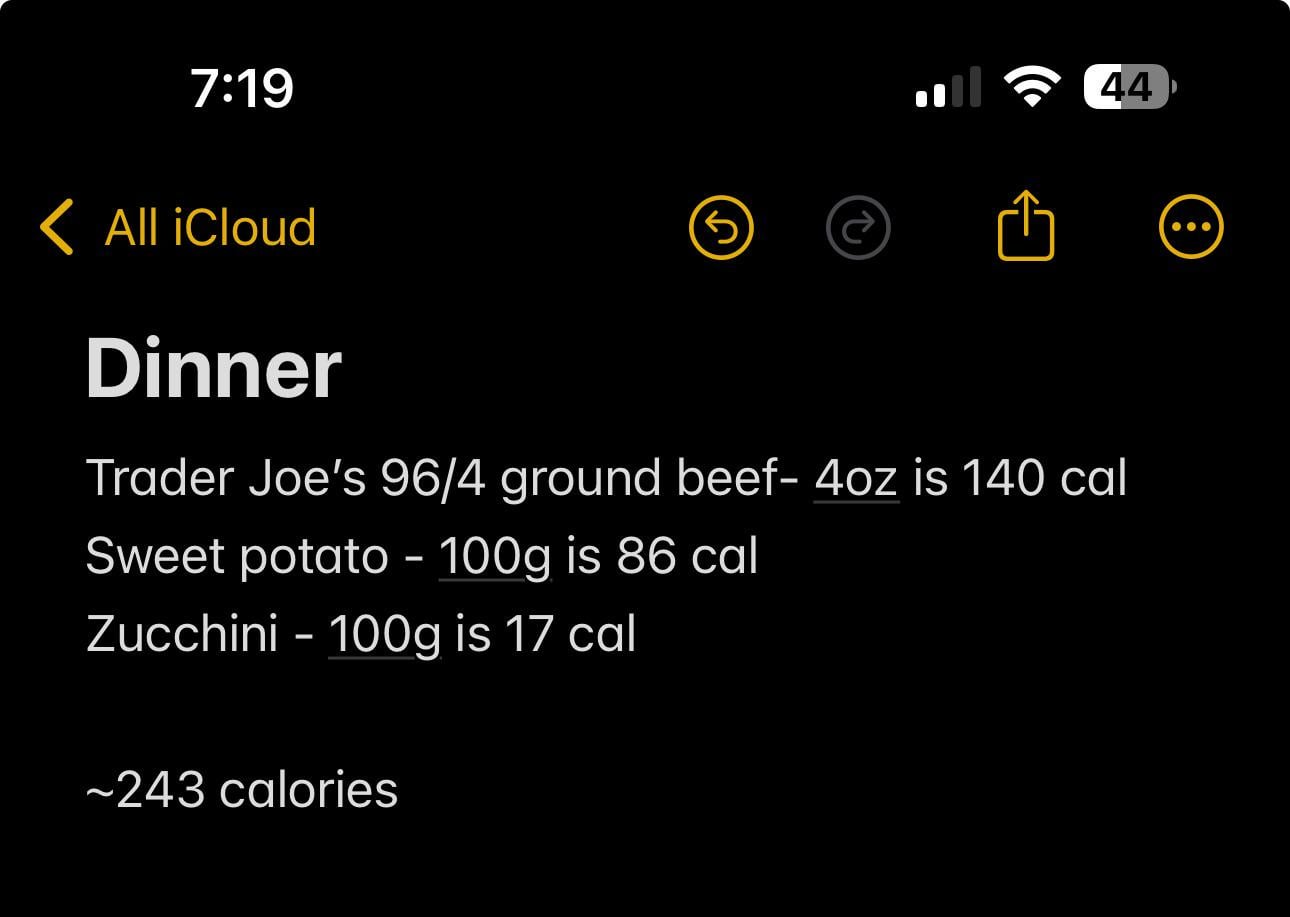Open the share sheet icon
The width and height of the screenshot is (1290, 917).
coord(1026,227)
